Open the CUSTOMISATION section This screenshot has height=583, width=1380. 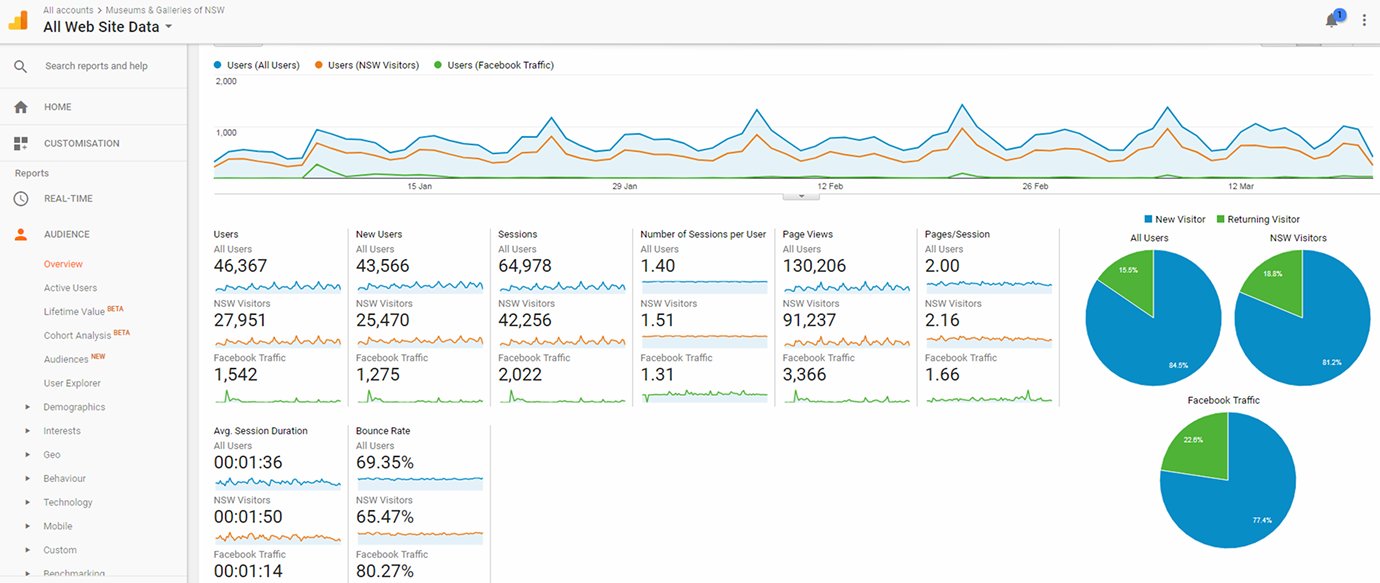[x=82, y=143]
